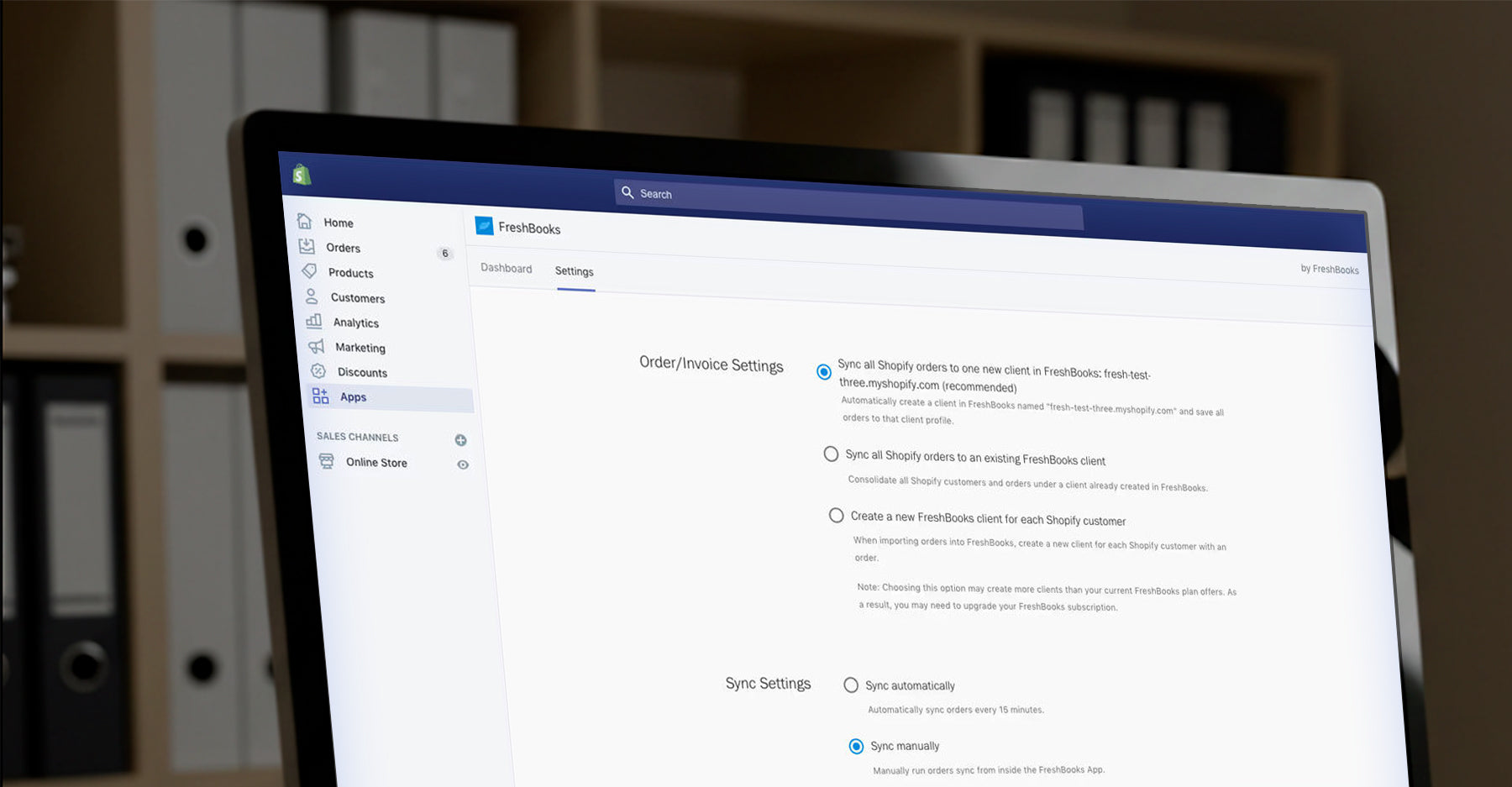Viewport: 1512px width, 787px height.
Task: Open Analytics menu item
Action: (x=356, y=323)
